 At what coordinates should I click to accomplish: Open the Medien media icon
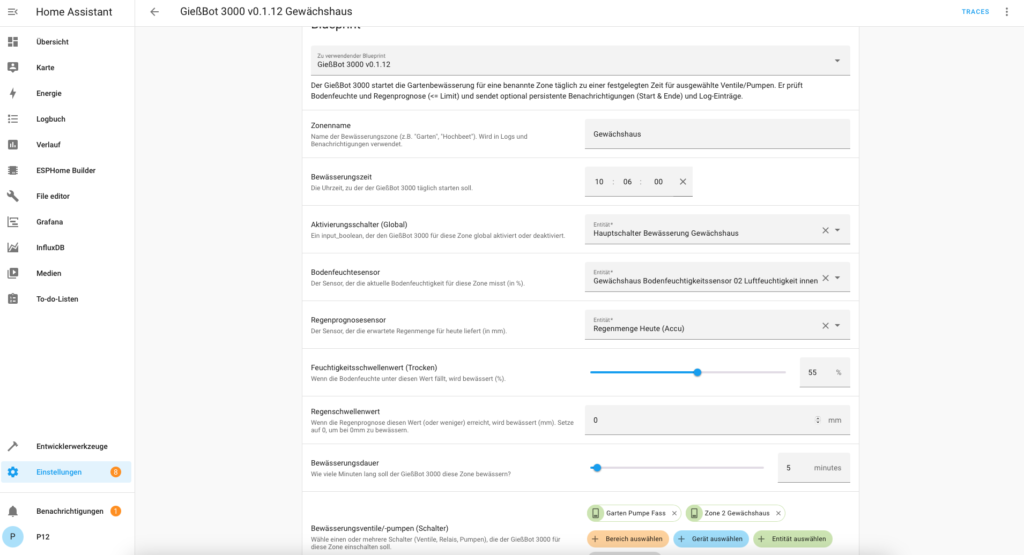click(x=12, y=273)
